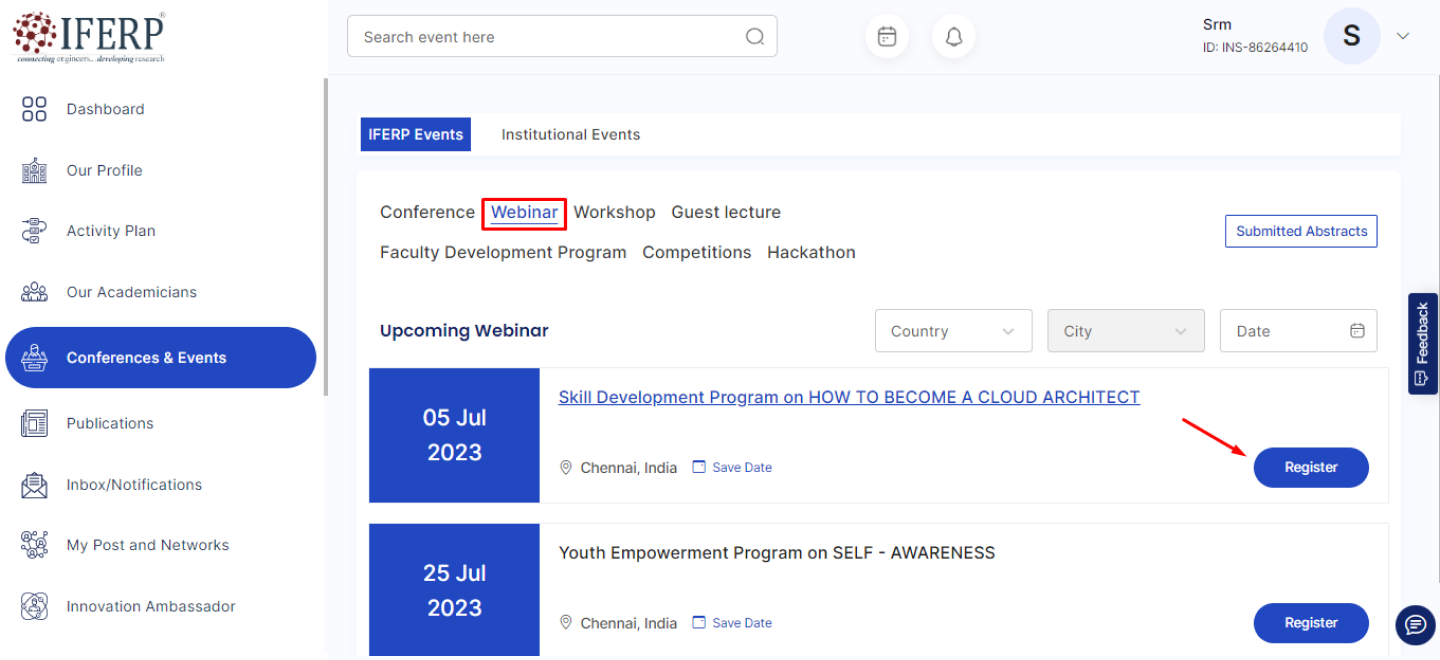Register for the Cloud Architect webinar
The width and height of the screenshot is (1440, 660).
point(1310,467)
